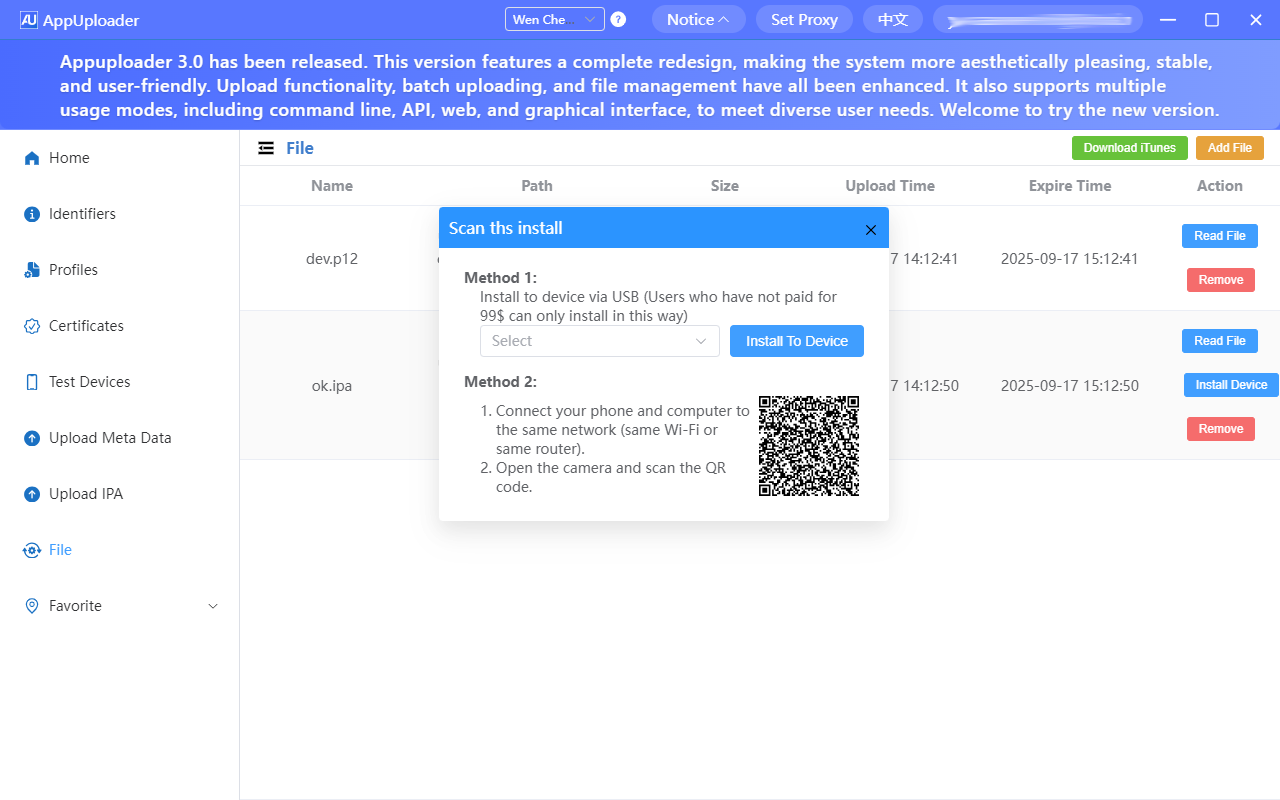Click expire time 2025-09-17 15:12:41
The image size is (1280, 800).
click(x=1070, y=259)
